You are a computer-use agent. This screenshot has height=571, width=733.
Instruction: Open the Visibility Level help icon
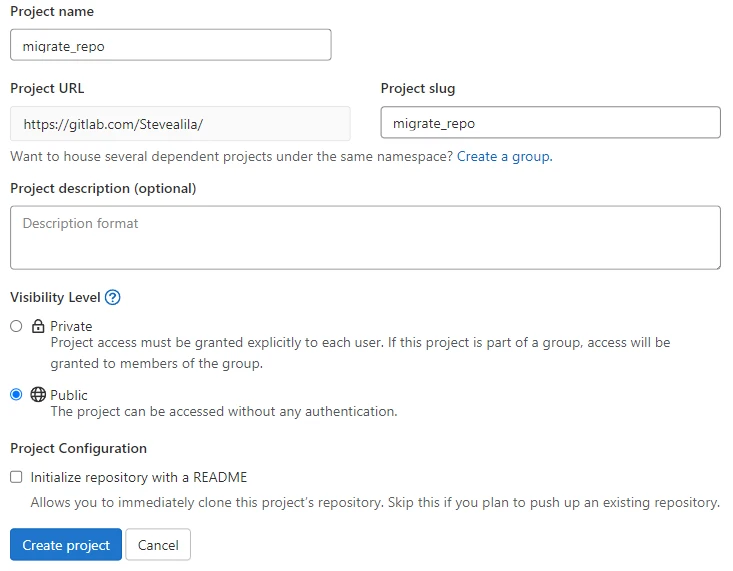[112, 297]
